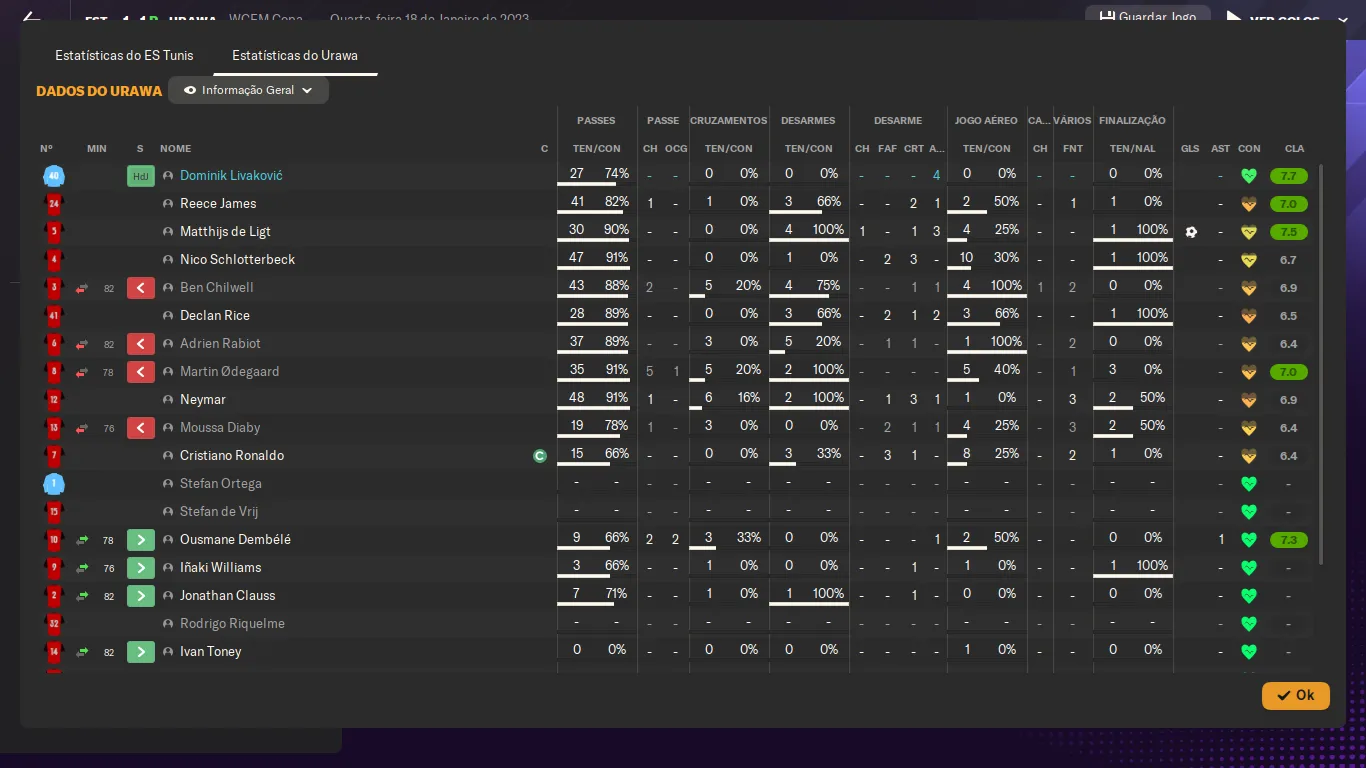The height and width of the screenshot is (768, 1366).
Task: Sort by the CLA rating column header
Action: click(x=1294, y=149)
